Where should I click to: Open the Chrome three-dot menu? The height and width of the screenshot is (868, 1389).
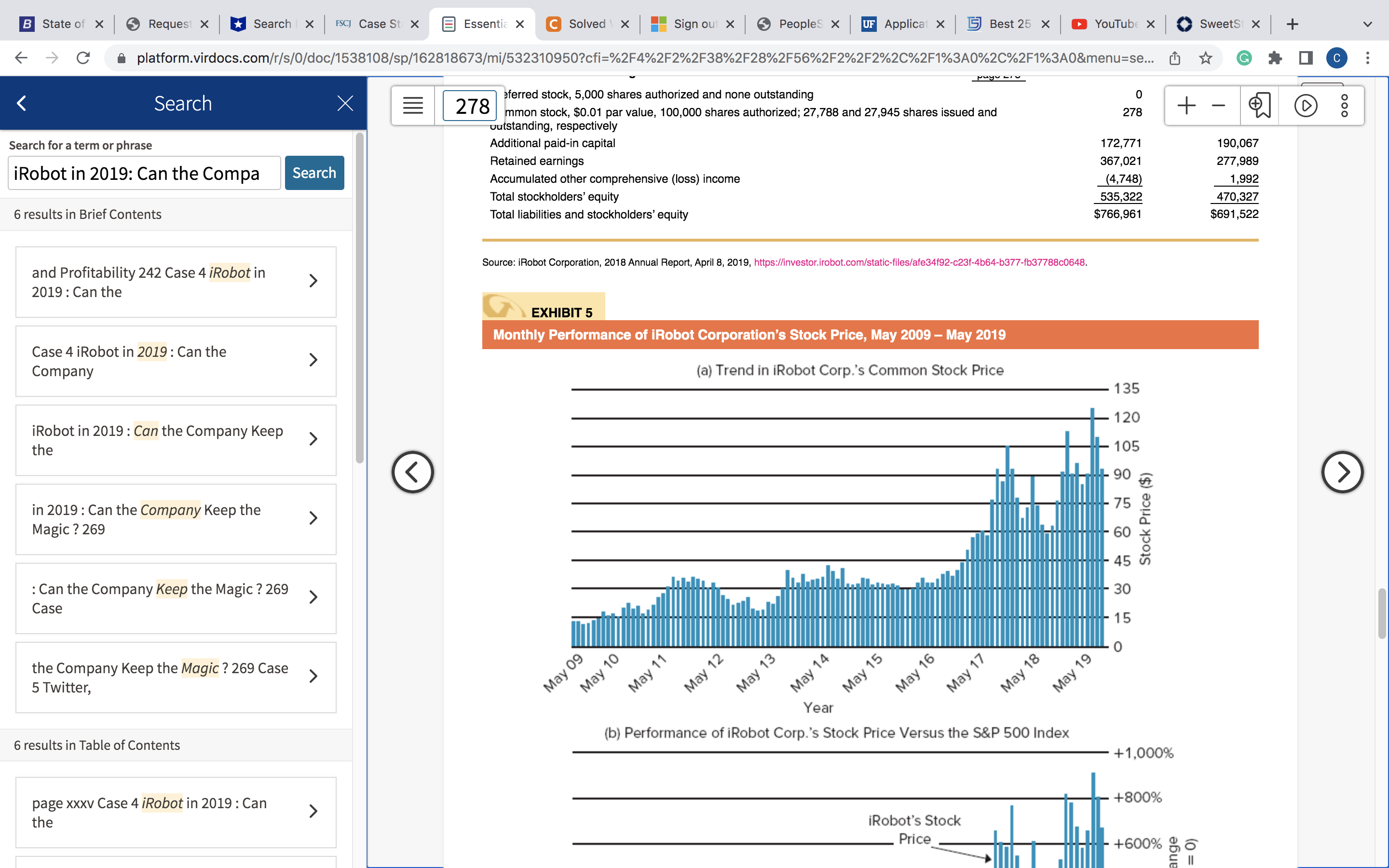[x=1368, y=58]
